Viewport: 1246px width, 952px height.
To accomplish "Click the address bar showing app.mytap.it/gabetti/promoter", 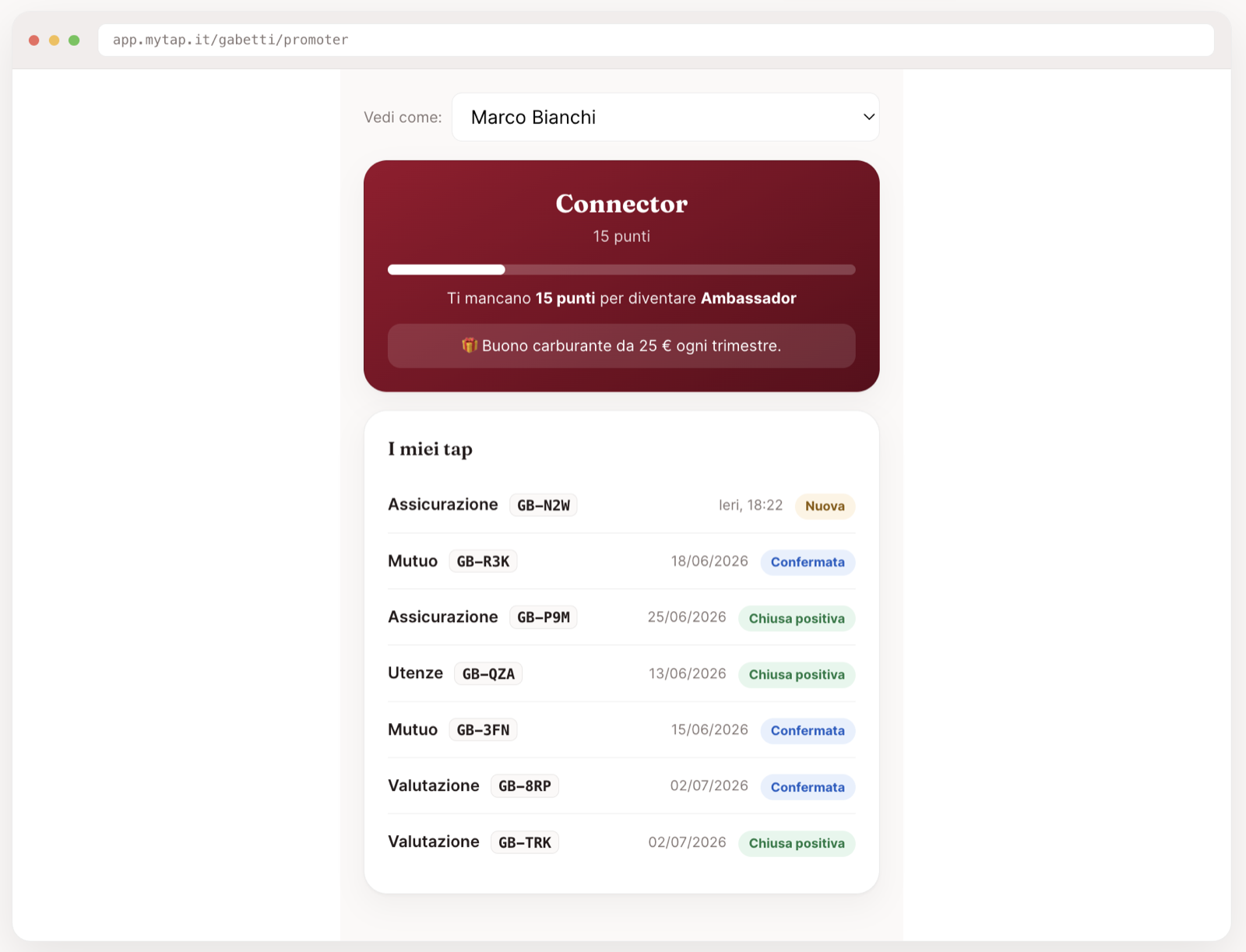I will 656,40.
